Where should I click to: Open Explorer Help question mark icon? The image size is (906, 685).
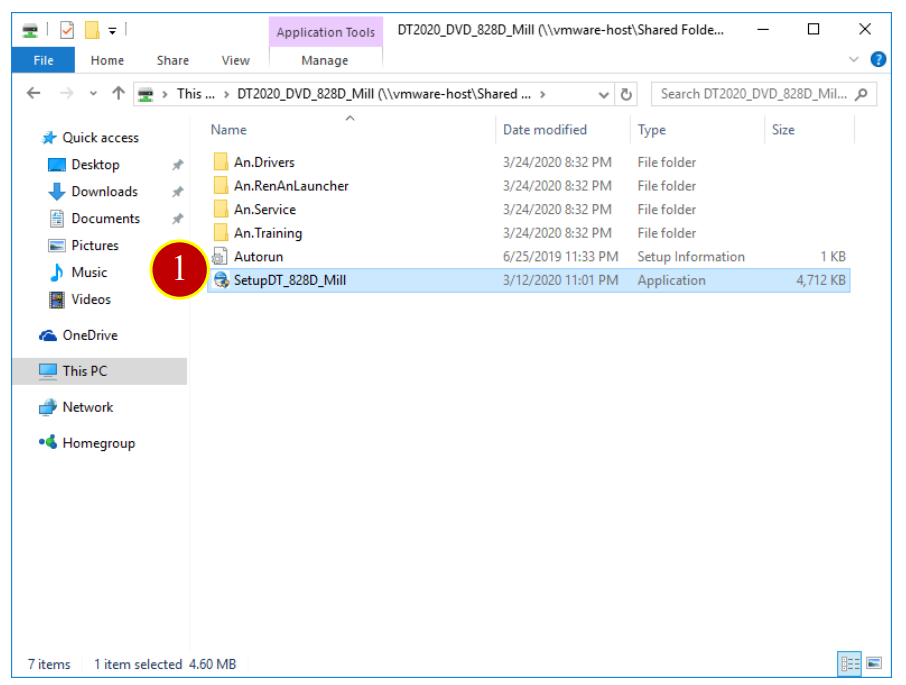[x=878, y=59]
